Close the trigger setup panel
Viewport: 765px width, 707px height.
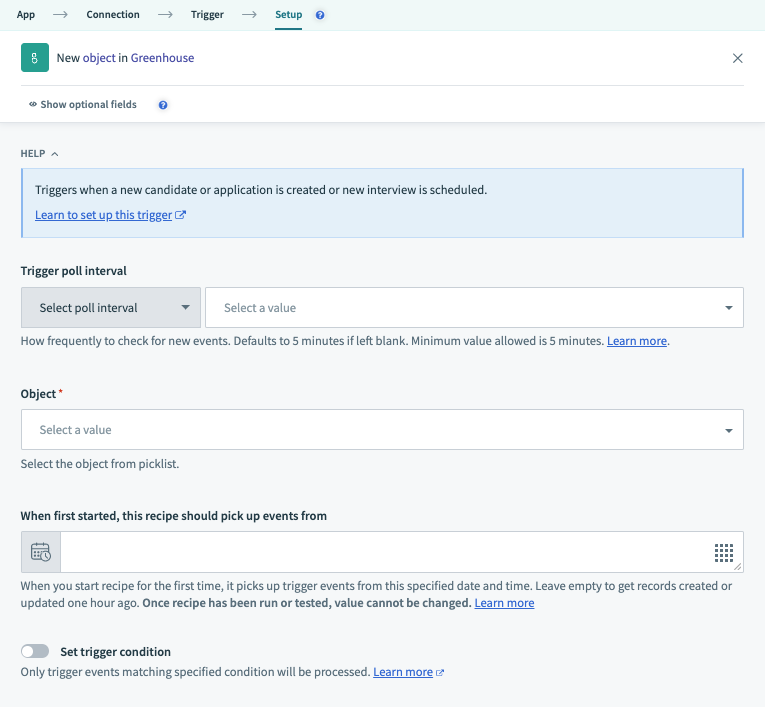click(738, 58)
